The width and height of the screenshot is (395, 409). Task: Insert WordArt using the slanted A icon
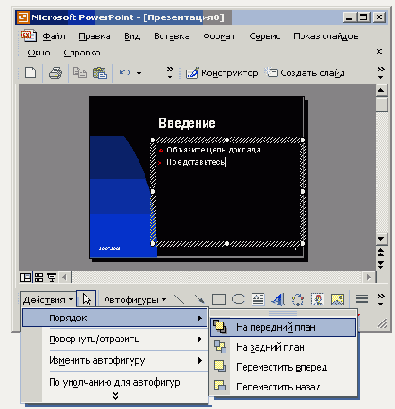278,299
